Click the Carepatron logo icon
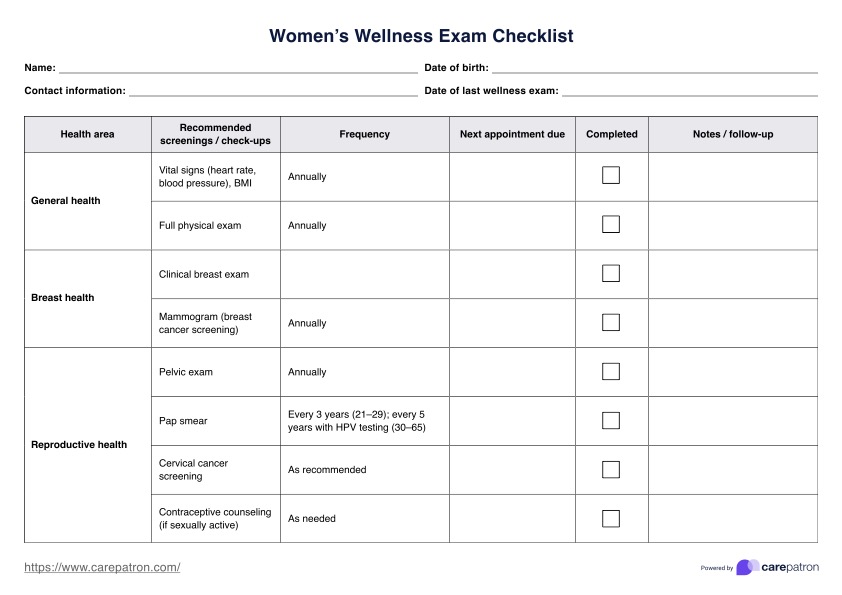 tap(746, 567)
